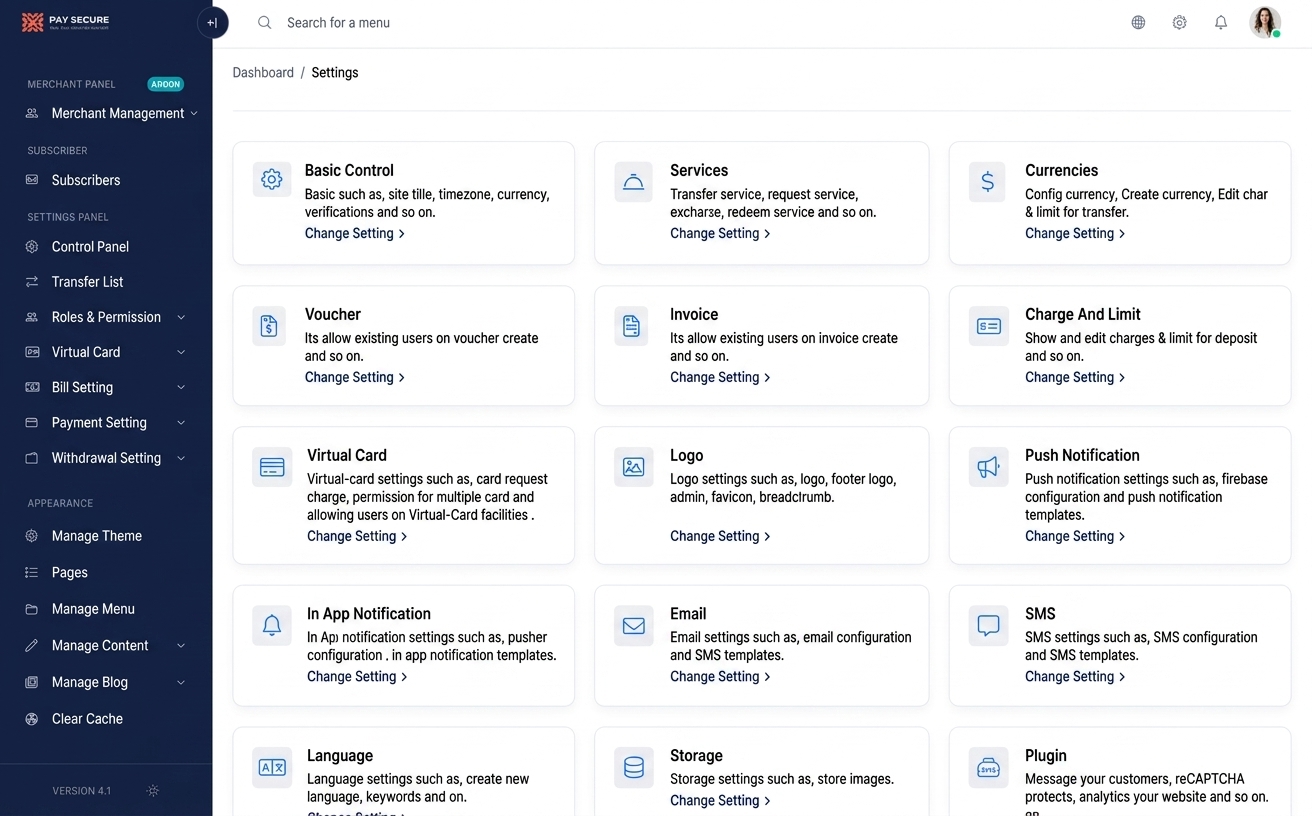Open Change Setting link for Invoice
The height and width of the screenshot is (816, 1312).
pyautogui.click(x=720, y=377)
